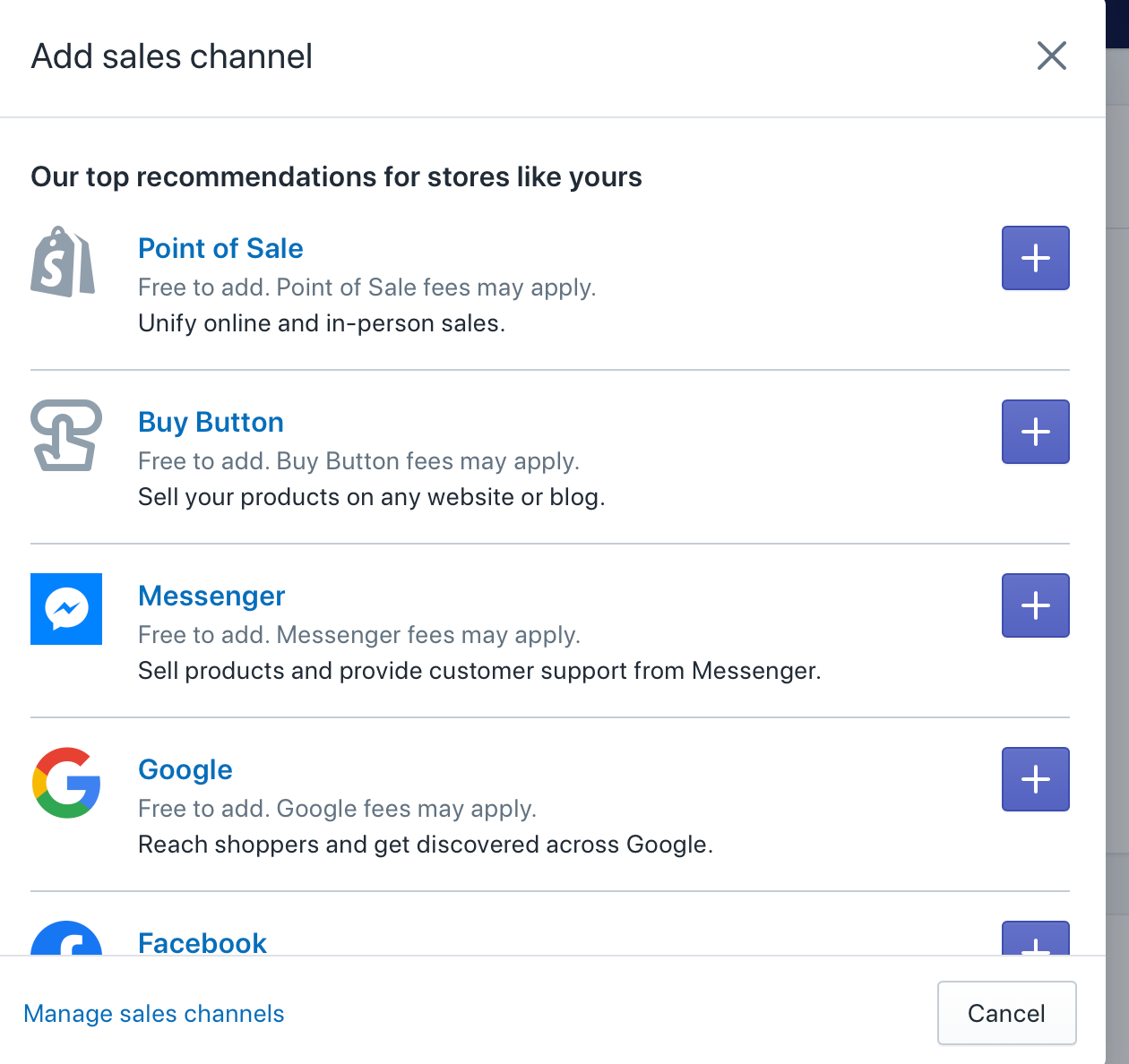Click the Messenger logo icon

pyautogui.click(x=66, y=609)
